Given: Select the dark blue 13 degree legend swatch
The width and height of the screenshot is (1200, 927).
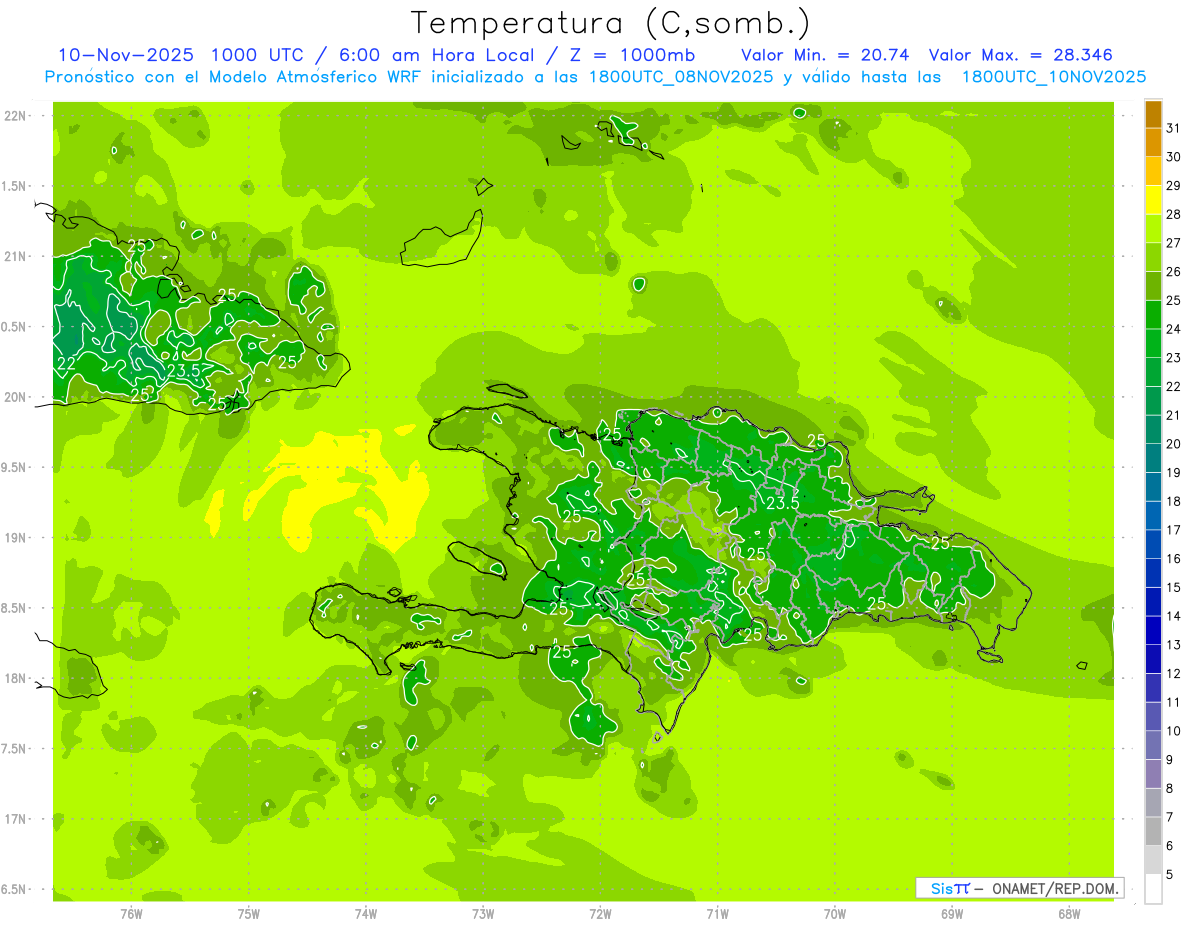Looking at the screenshot, I should click(1153, 630).
